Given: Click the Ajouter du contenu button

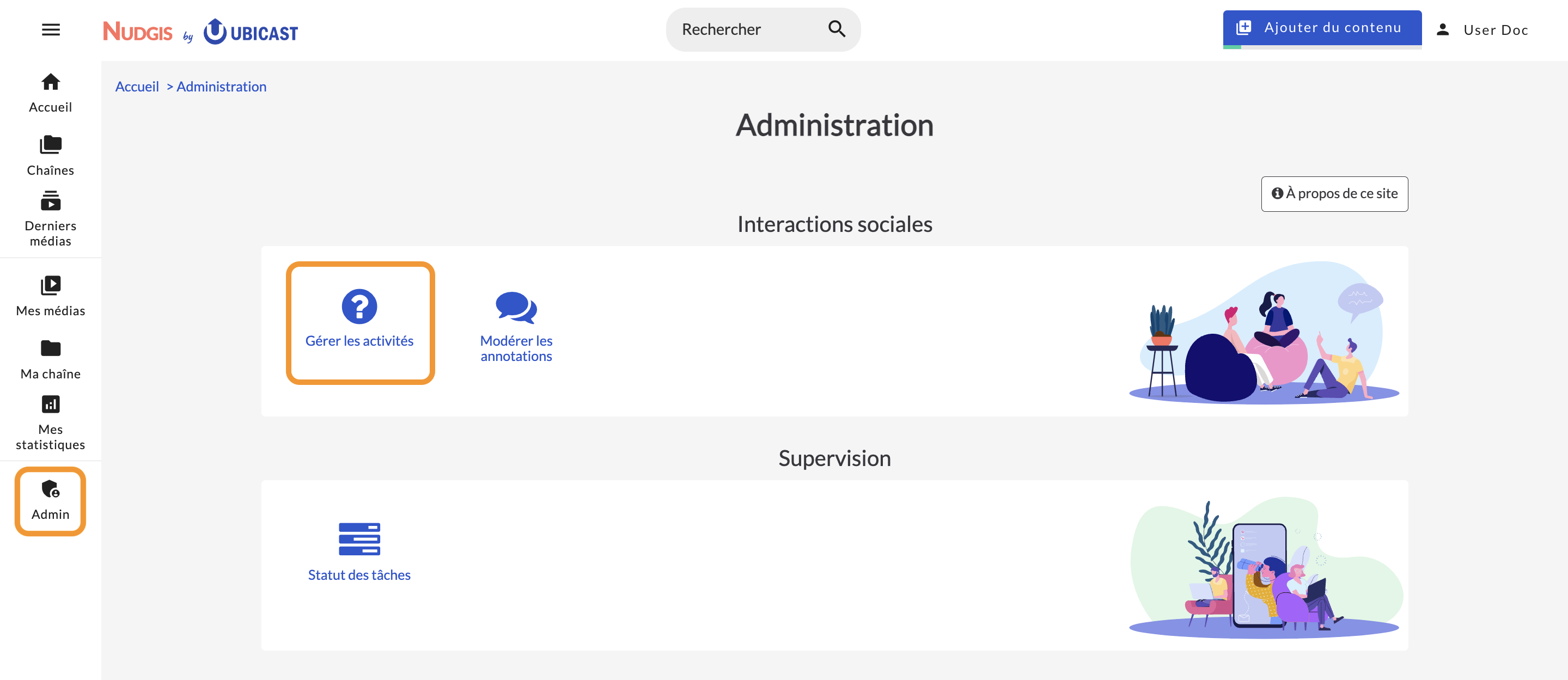Looking at the screenshot, I should [x=1322, y=28].
